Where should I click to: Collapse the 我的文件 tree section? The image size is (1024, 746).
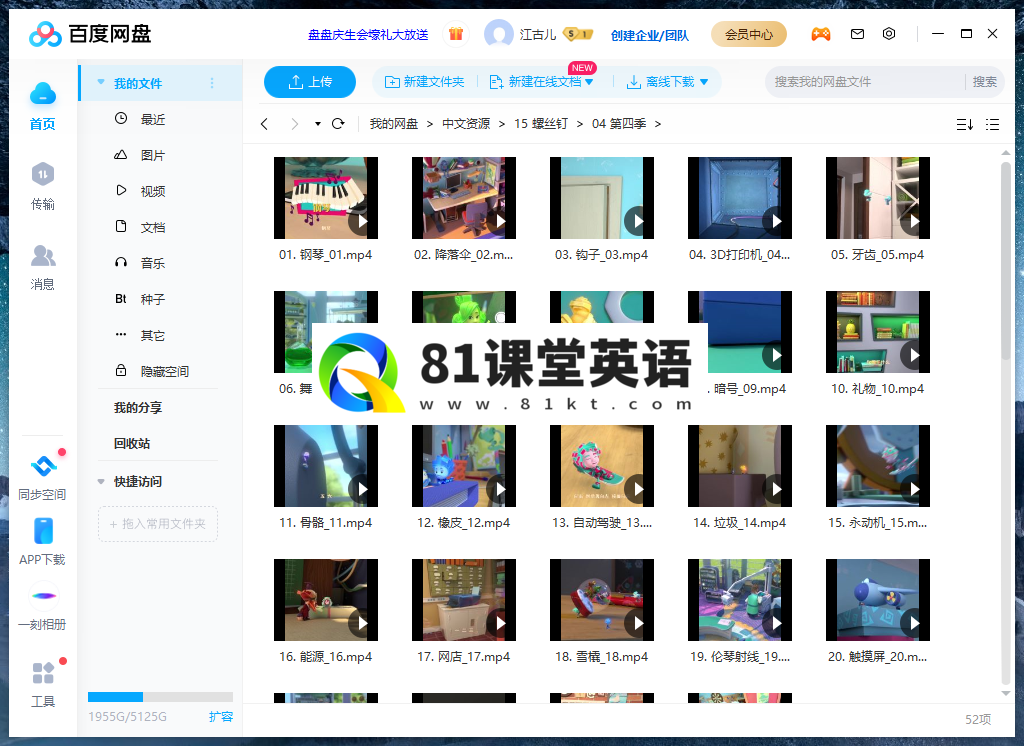click(x=101, y=82)
